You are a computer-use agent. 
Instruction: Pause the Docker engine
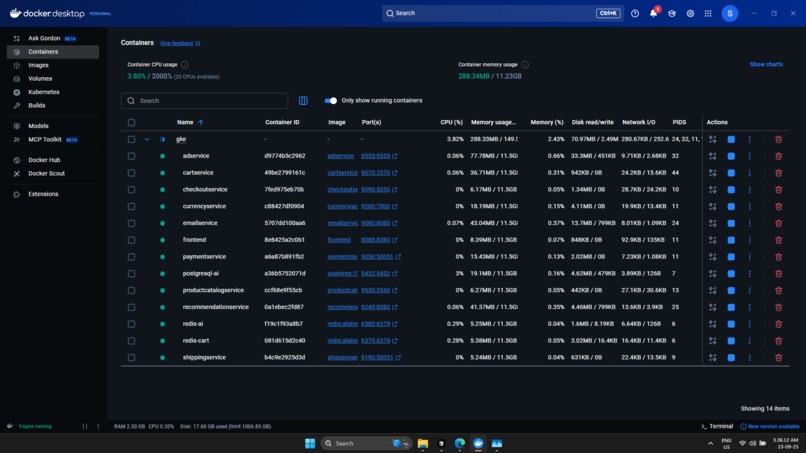(85, 426)
